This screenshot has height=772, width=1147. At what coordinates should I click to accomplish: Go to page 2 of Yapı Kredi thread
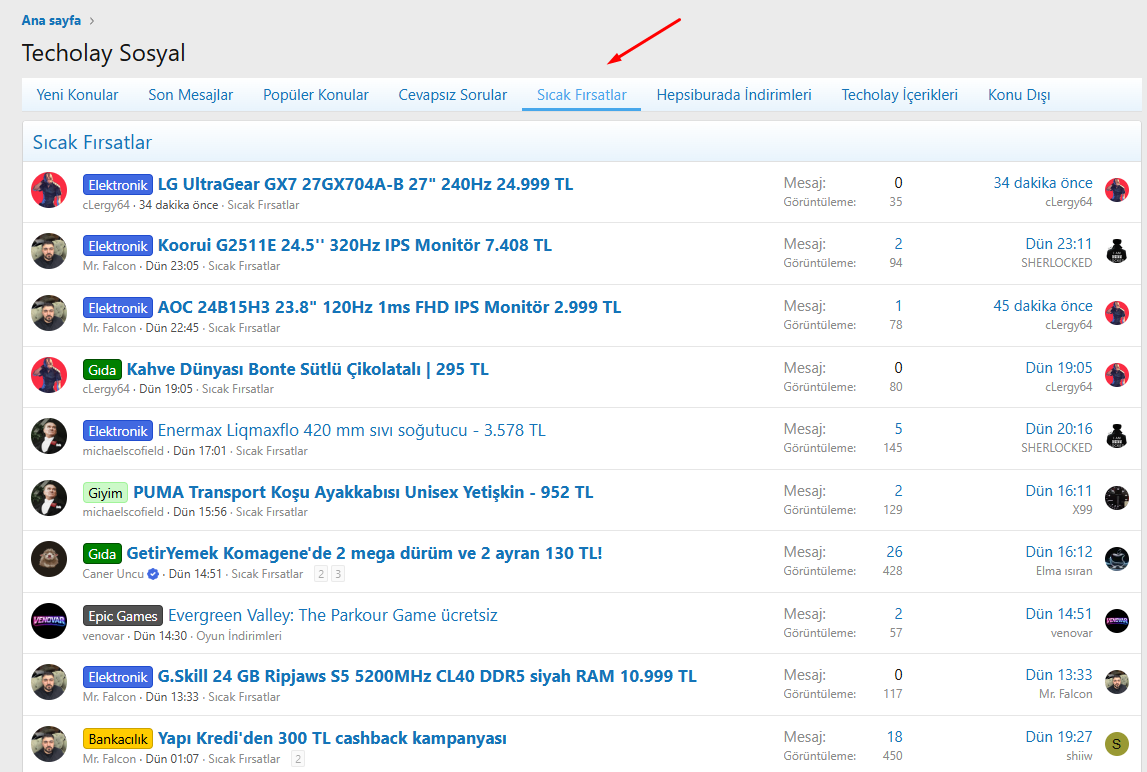[x=298, y=759]
